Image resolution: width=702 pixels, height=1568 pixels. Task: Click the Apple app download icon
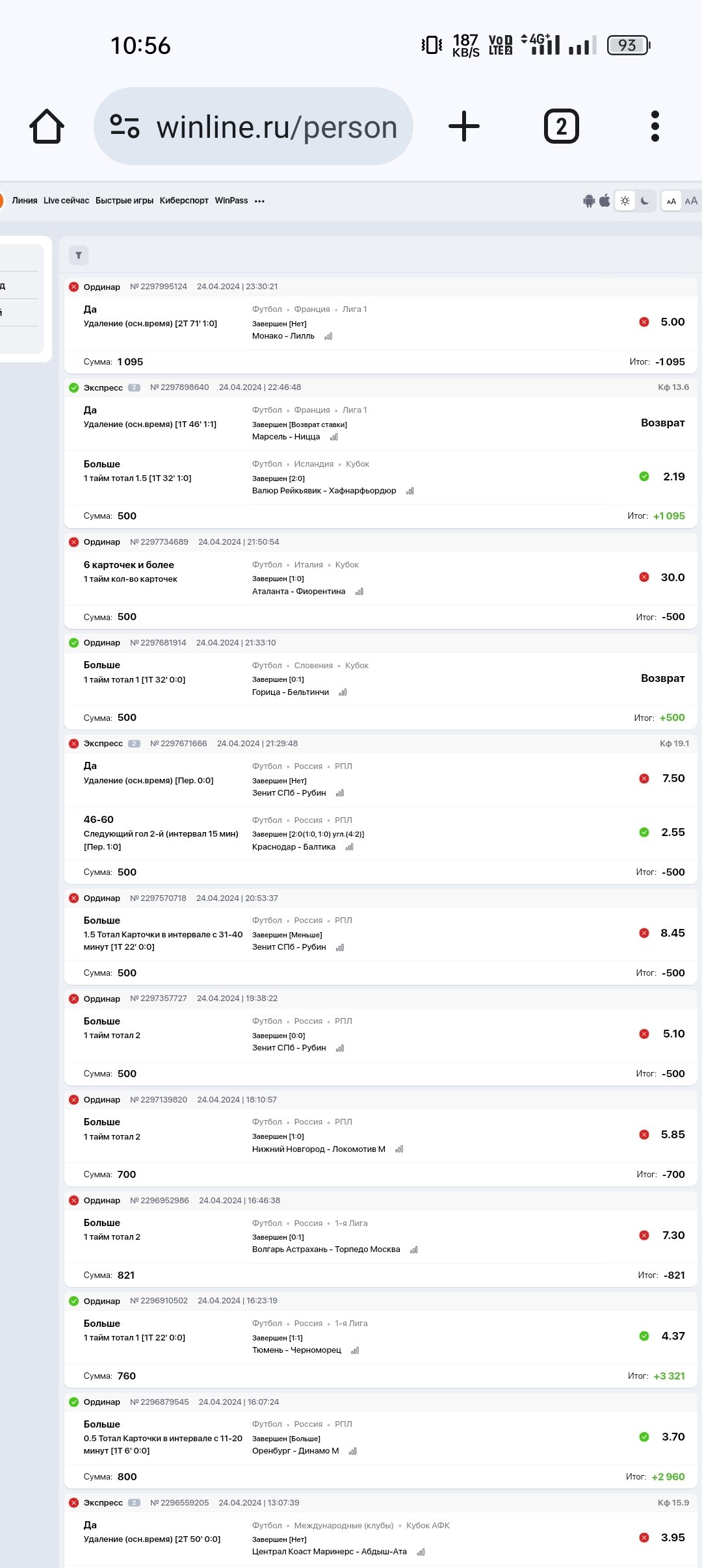604,201
